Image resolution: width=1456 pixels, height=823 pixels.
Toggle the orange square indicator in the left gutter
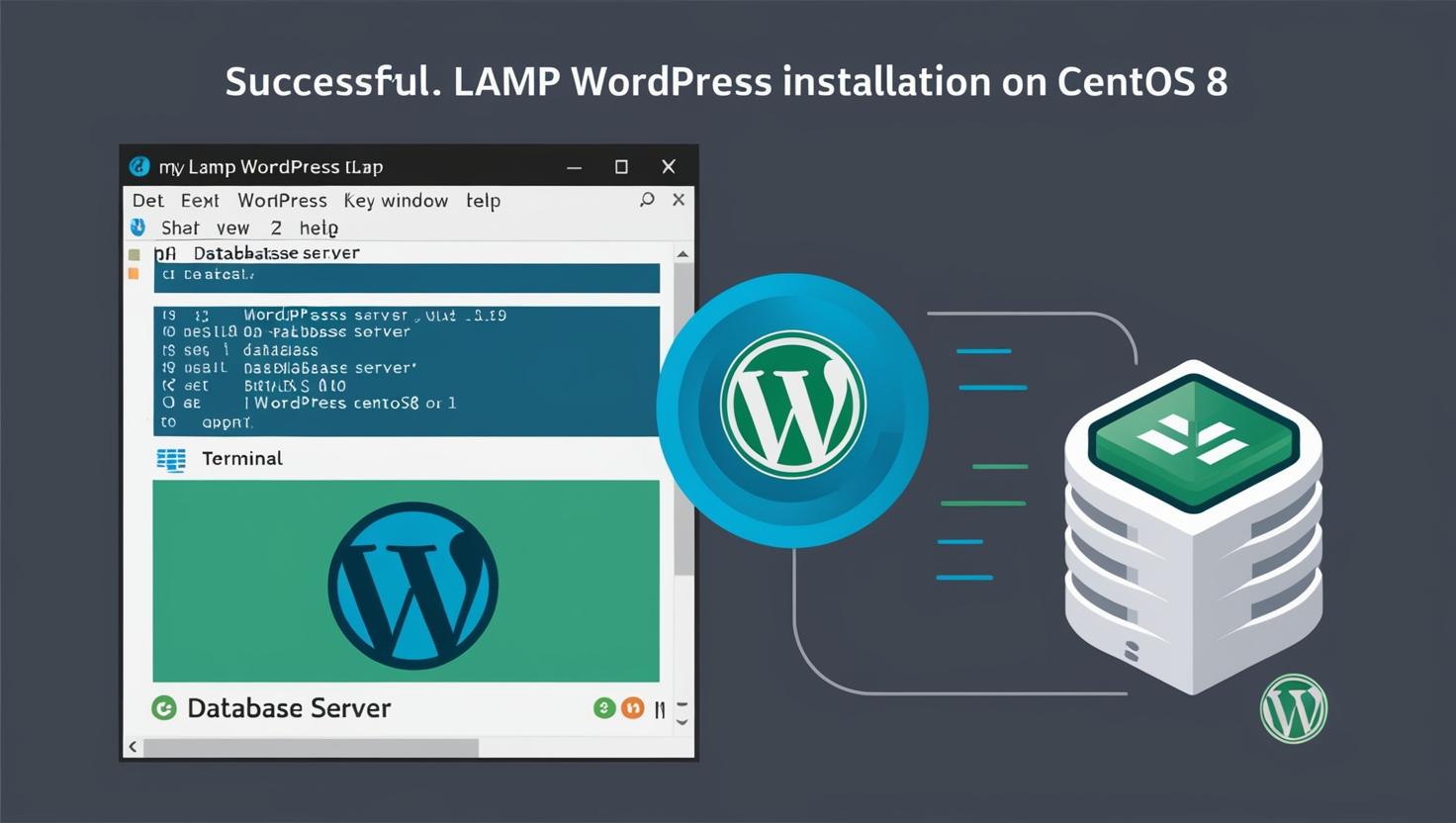coord(134,274)
